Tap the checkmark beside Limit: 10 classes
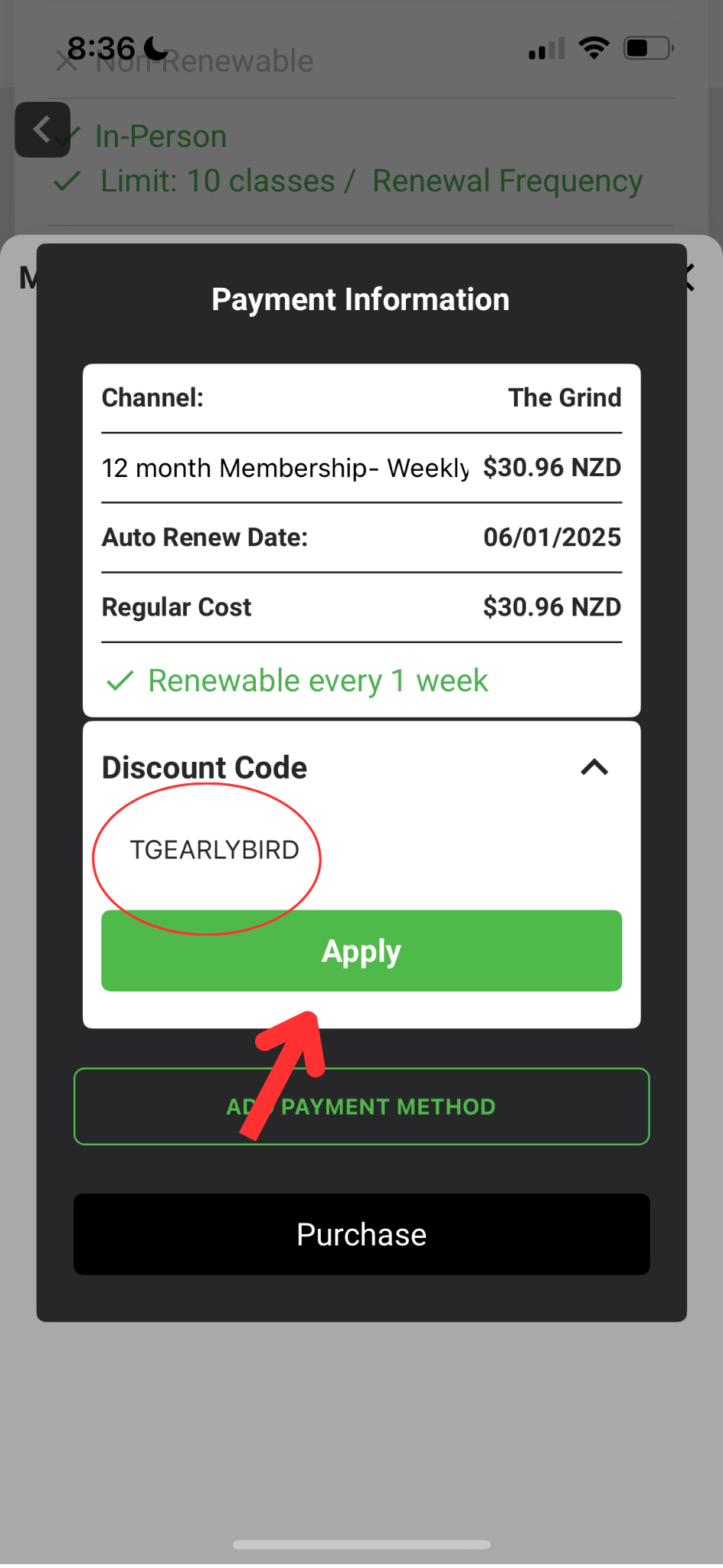This screenshot has height=1568, width=723. [x=67, y=181]
